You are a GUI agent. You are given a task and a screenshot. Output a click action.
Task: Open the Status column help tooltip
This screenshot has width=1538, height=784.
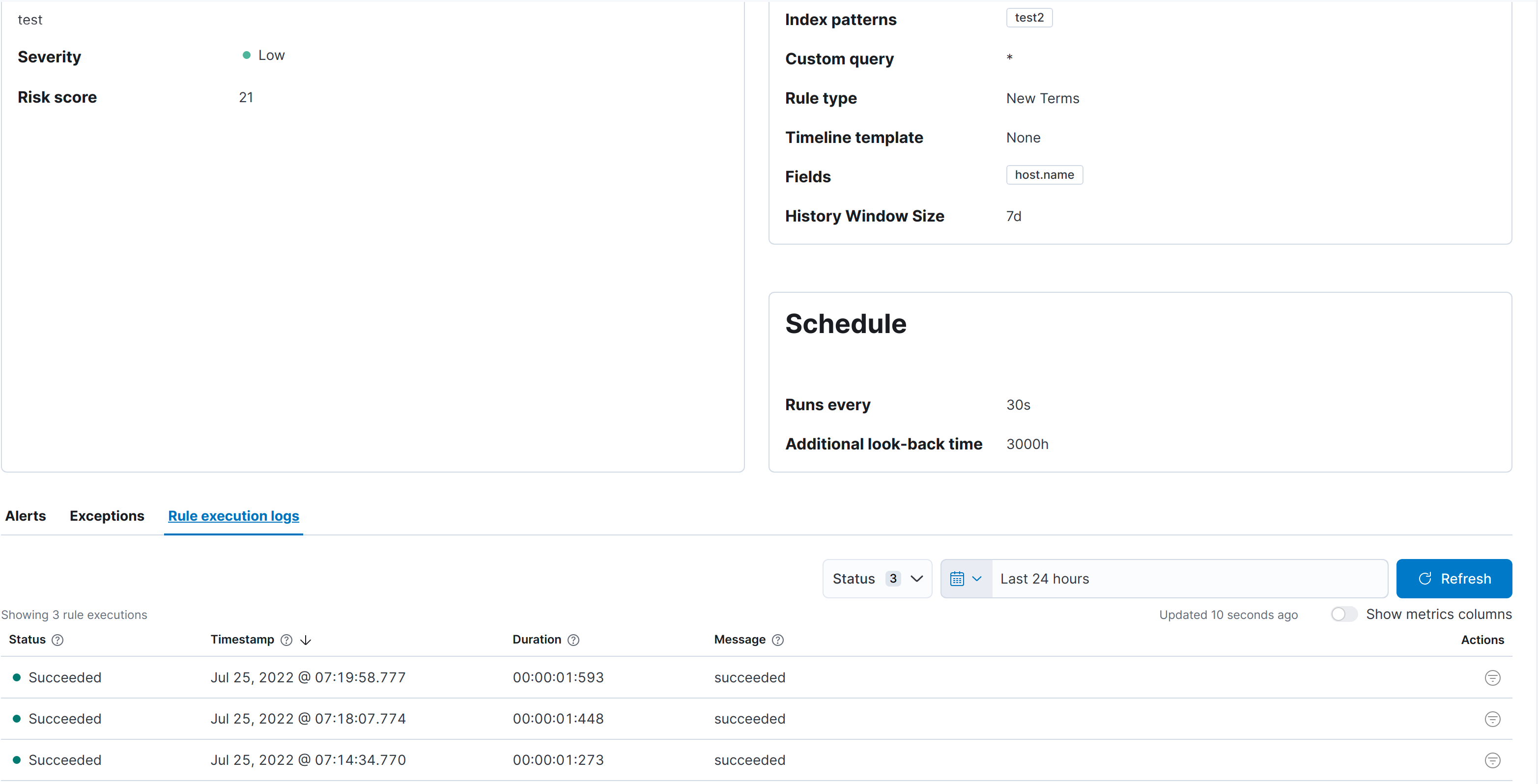point(57,639)
